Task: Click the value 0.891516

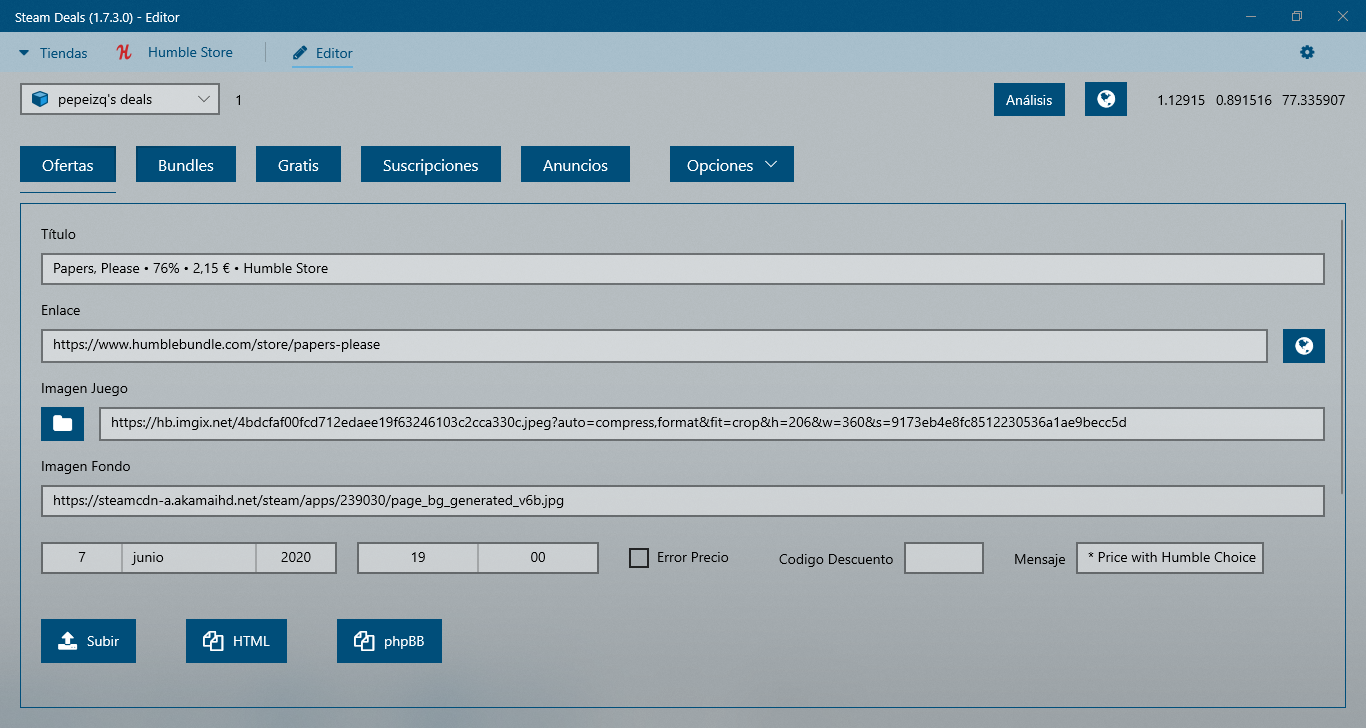Action: pos(1244,100)
